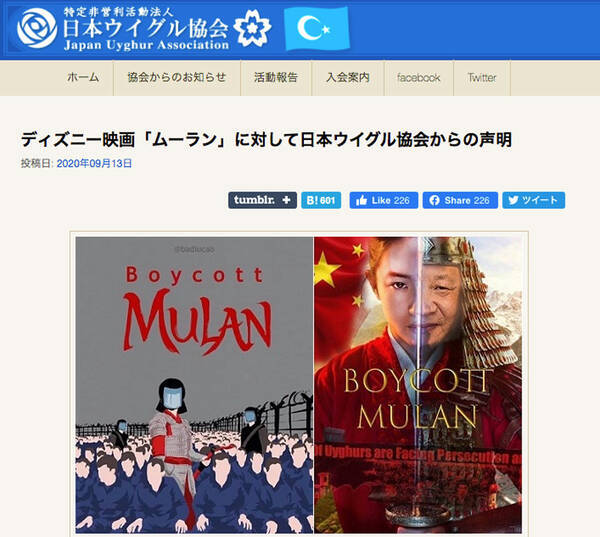Open the gray Boycott Mulan illustration

click(194, 385)
